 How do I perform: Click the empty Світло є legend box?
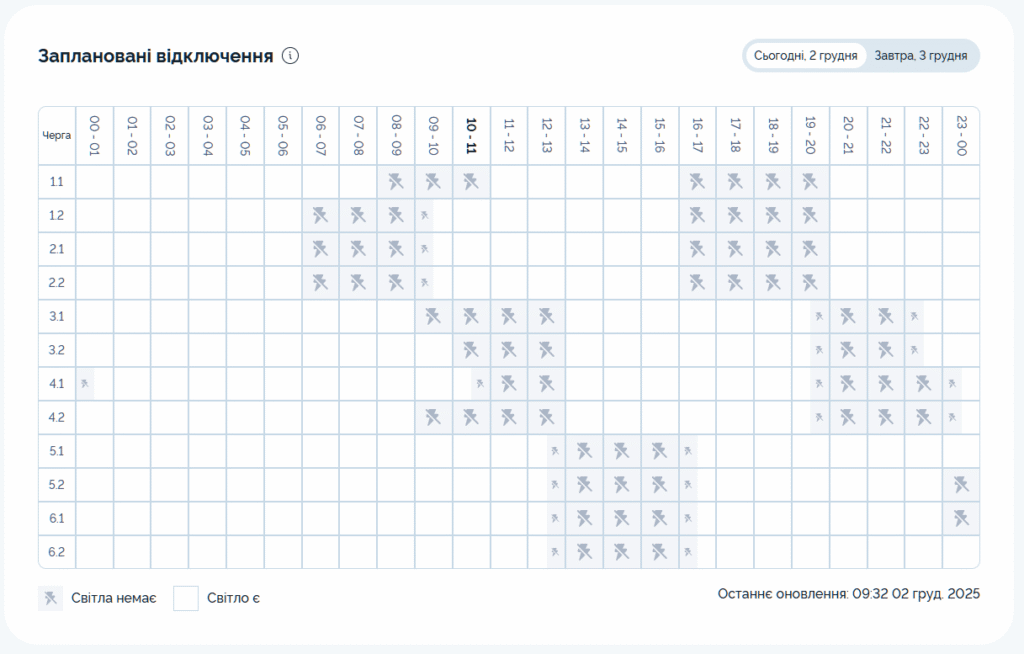(186, 598)
